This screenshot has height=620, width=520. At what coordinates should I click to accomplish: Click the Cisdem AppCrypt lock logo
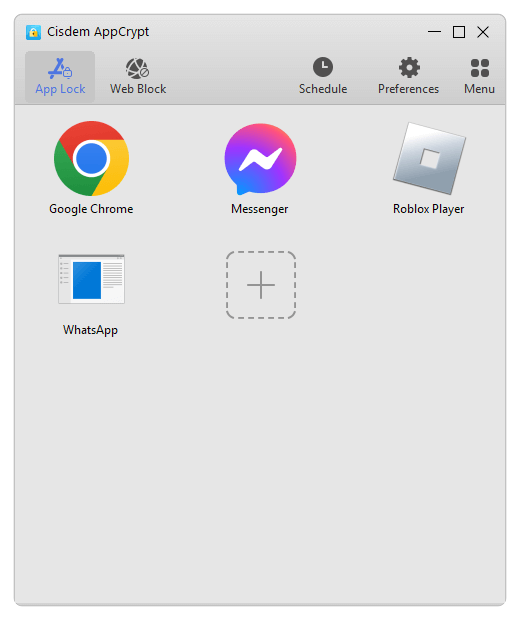coord(33,32)
